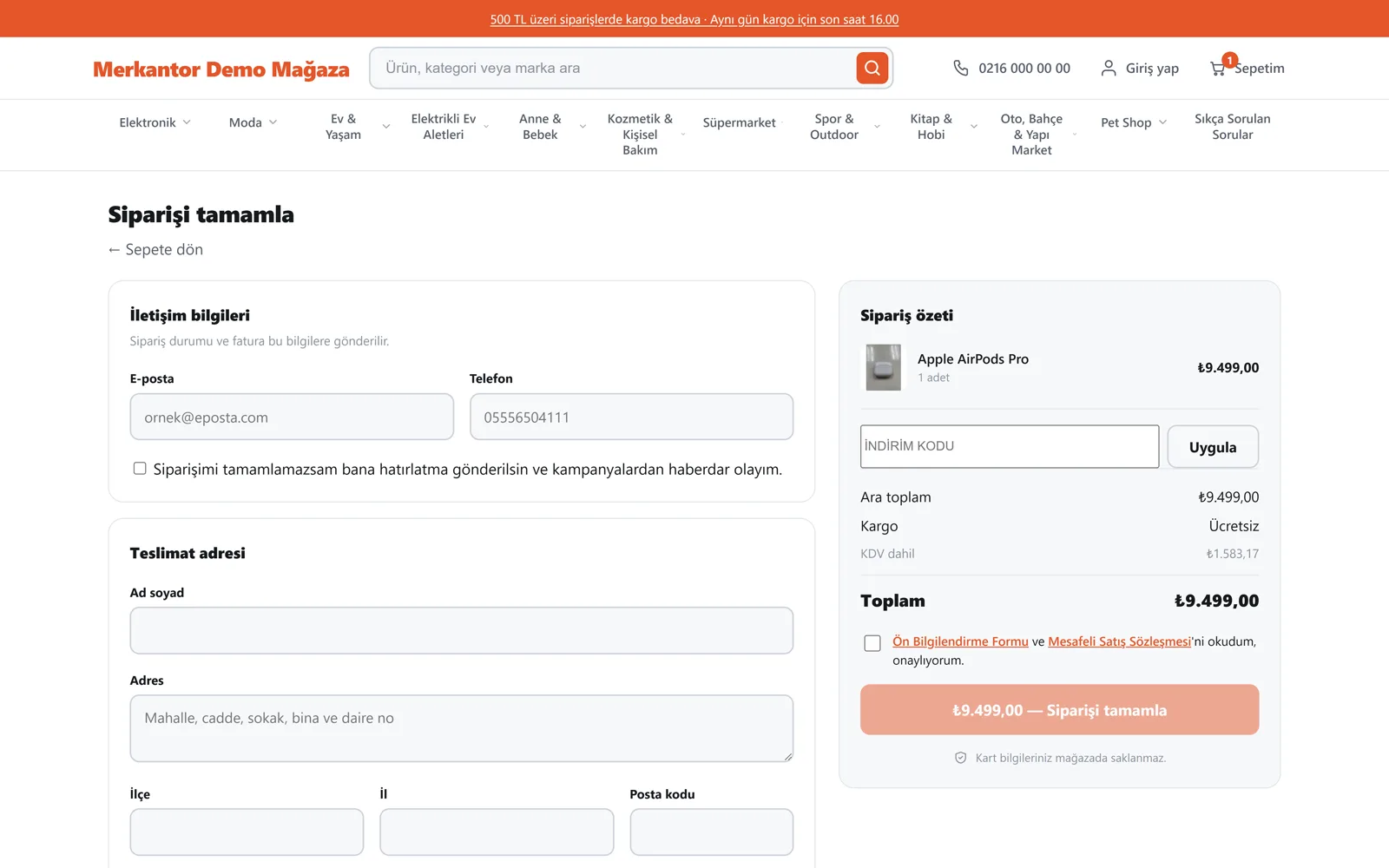Expand the Elektronik category chevron
Image resolution: width=1389 pixels, height=868 pixels.
[187, 122]
